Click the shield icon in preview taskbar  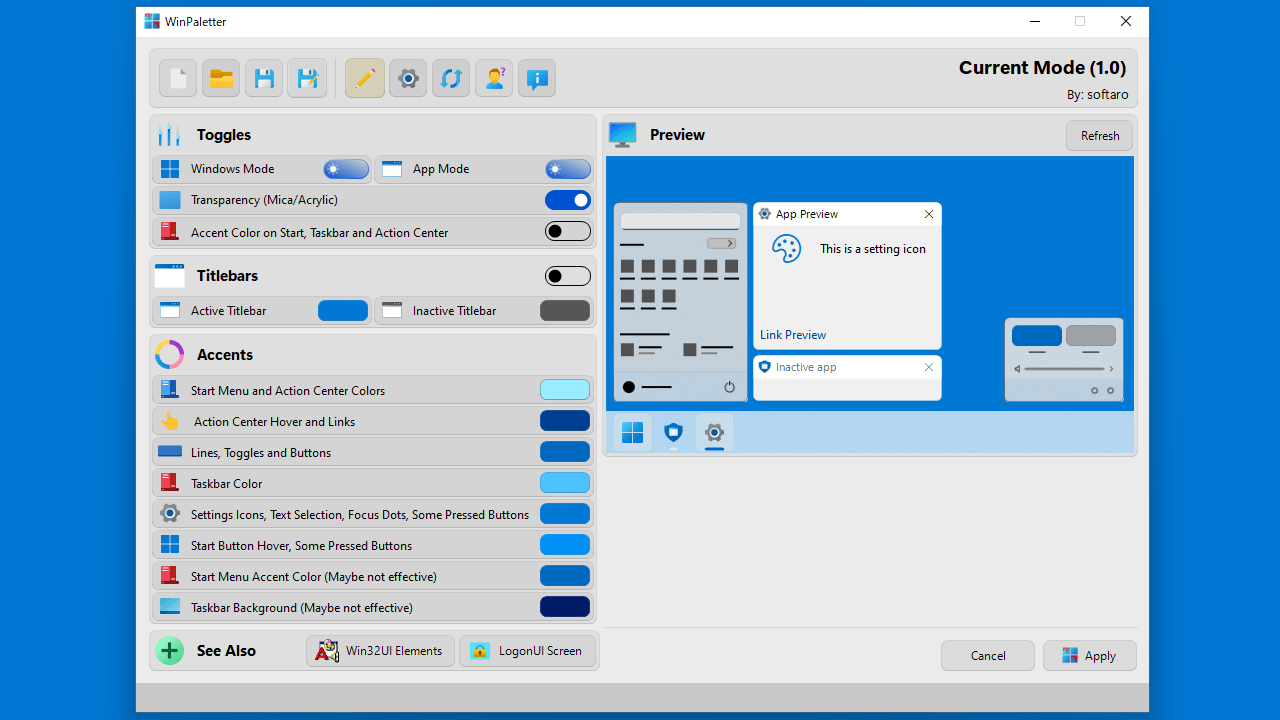click(x=673, y=432)
